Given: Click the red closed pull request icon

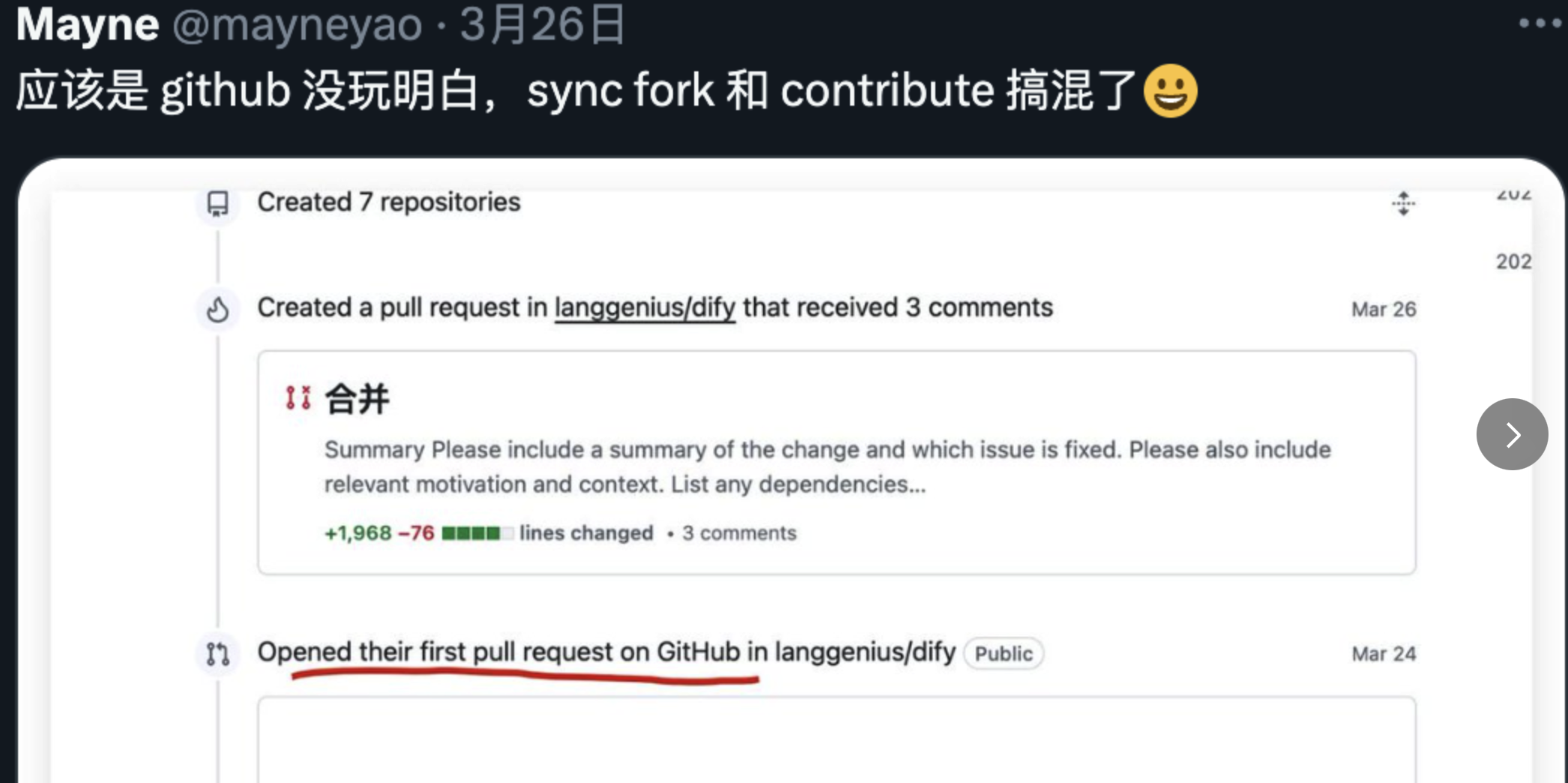Looking at the screenshot, I should 298,397.
